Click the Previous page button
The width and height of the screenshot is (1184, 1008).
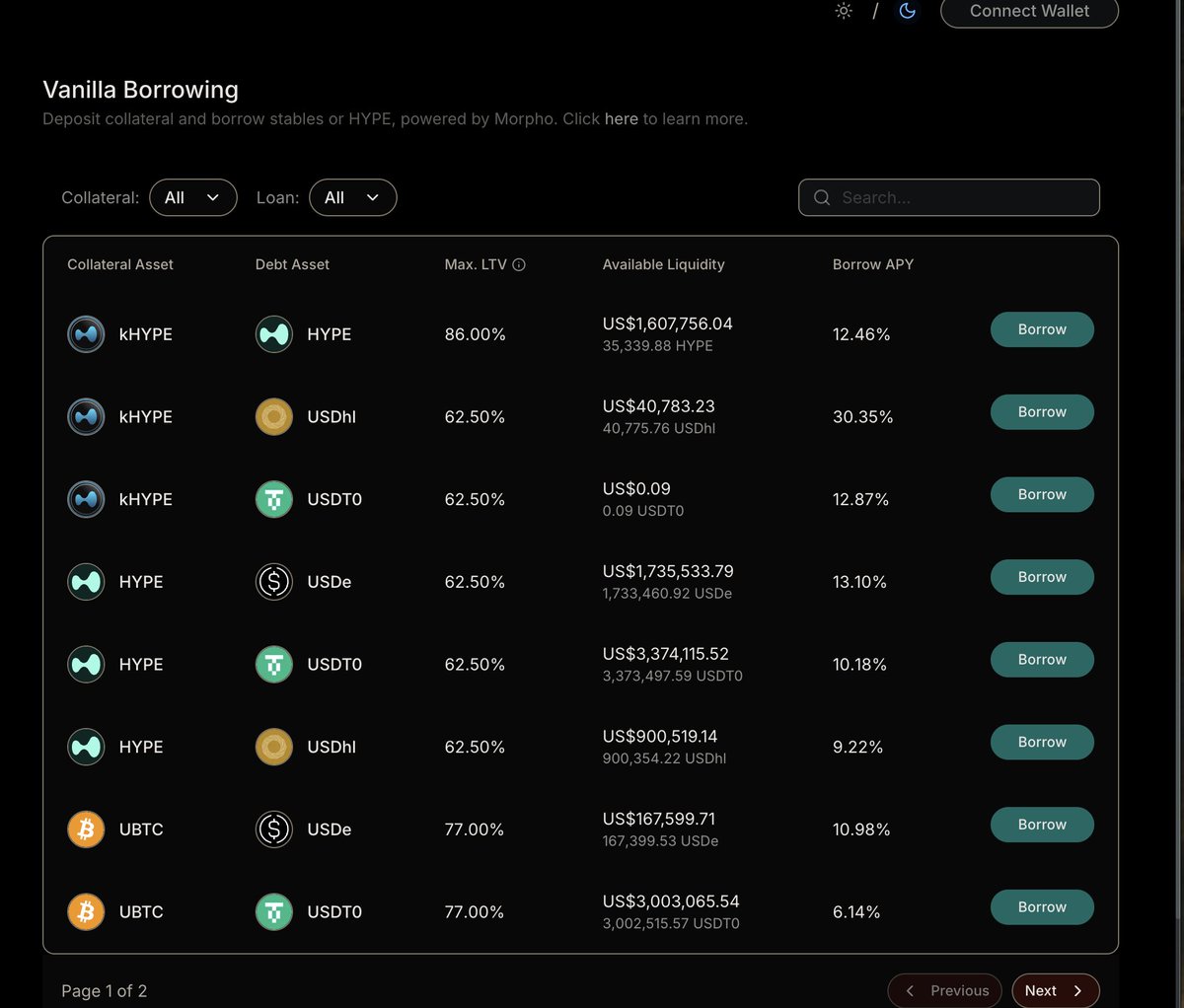click(x=945, y=990)
